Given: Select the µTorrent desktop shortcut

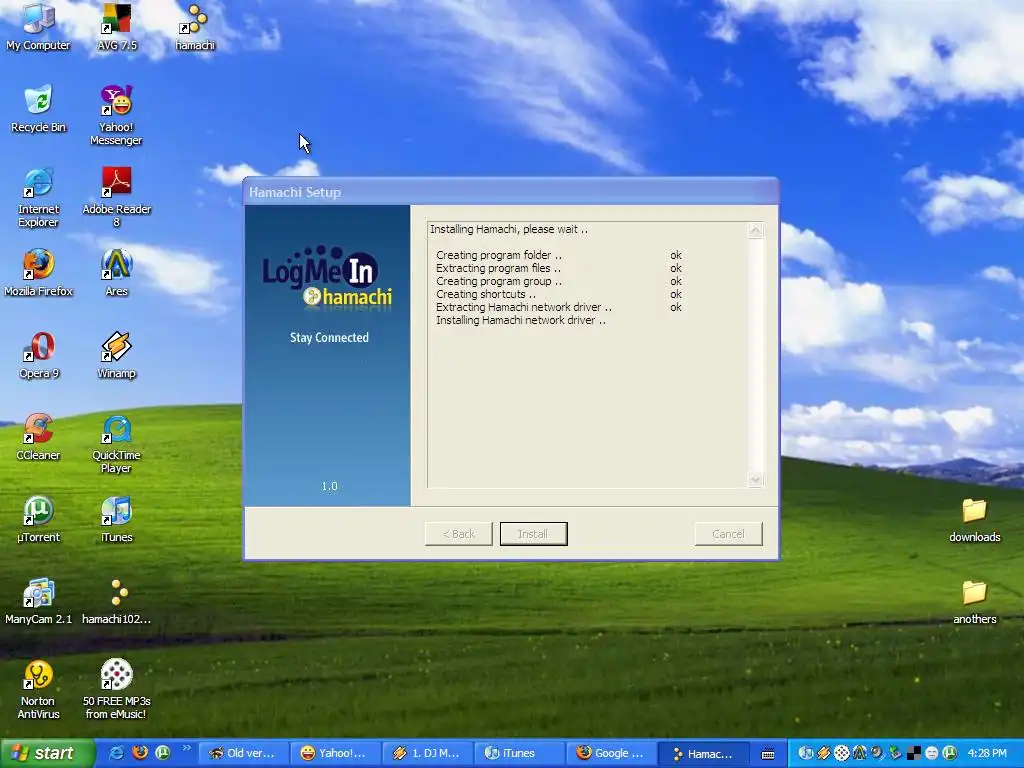Looking at the screenshot, I should (x=38, y=519).
